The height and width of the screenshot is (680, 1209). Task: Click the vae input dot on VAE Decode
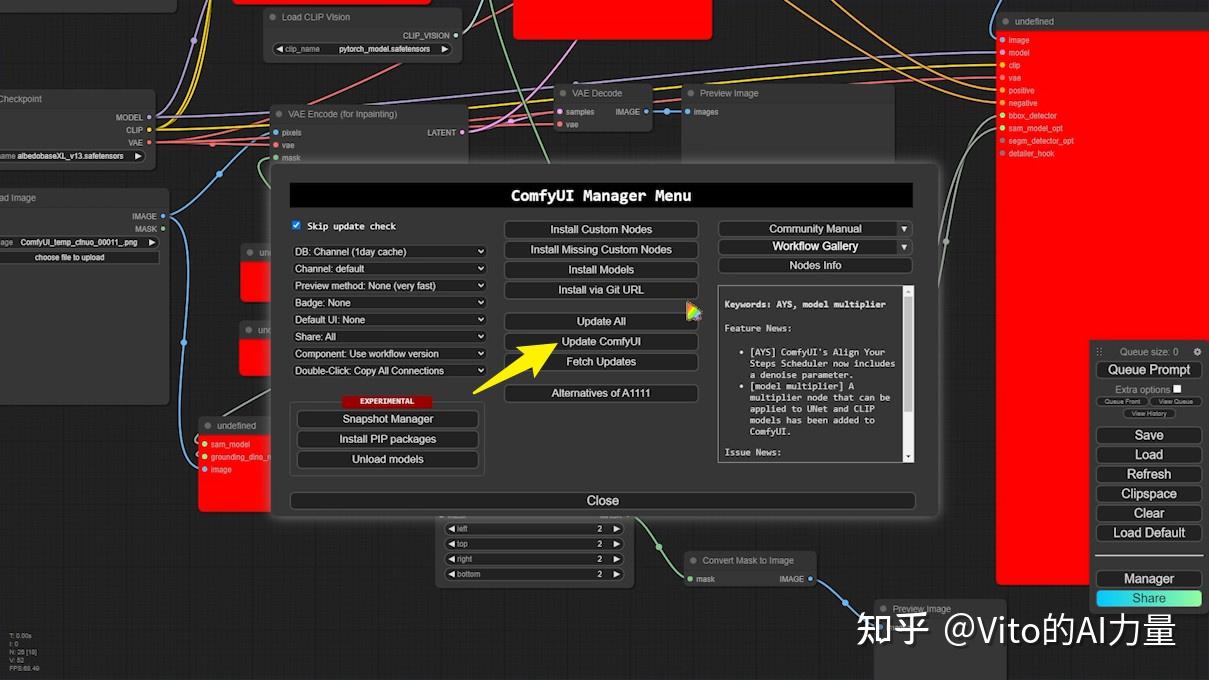click(558, 124)
